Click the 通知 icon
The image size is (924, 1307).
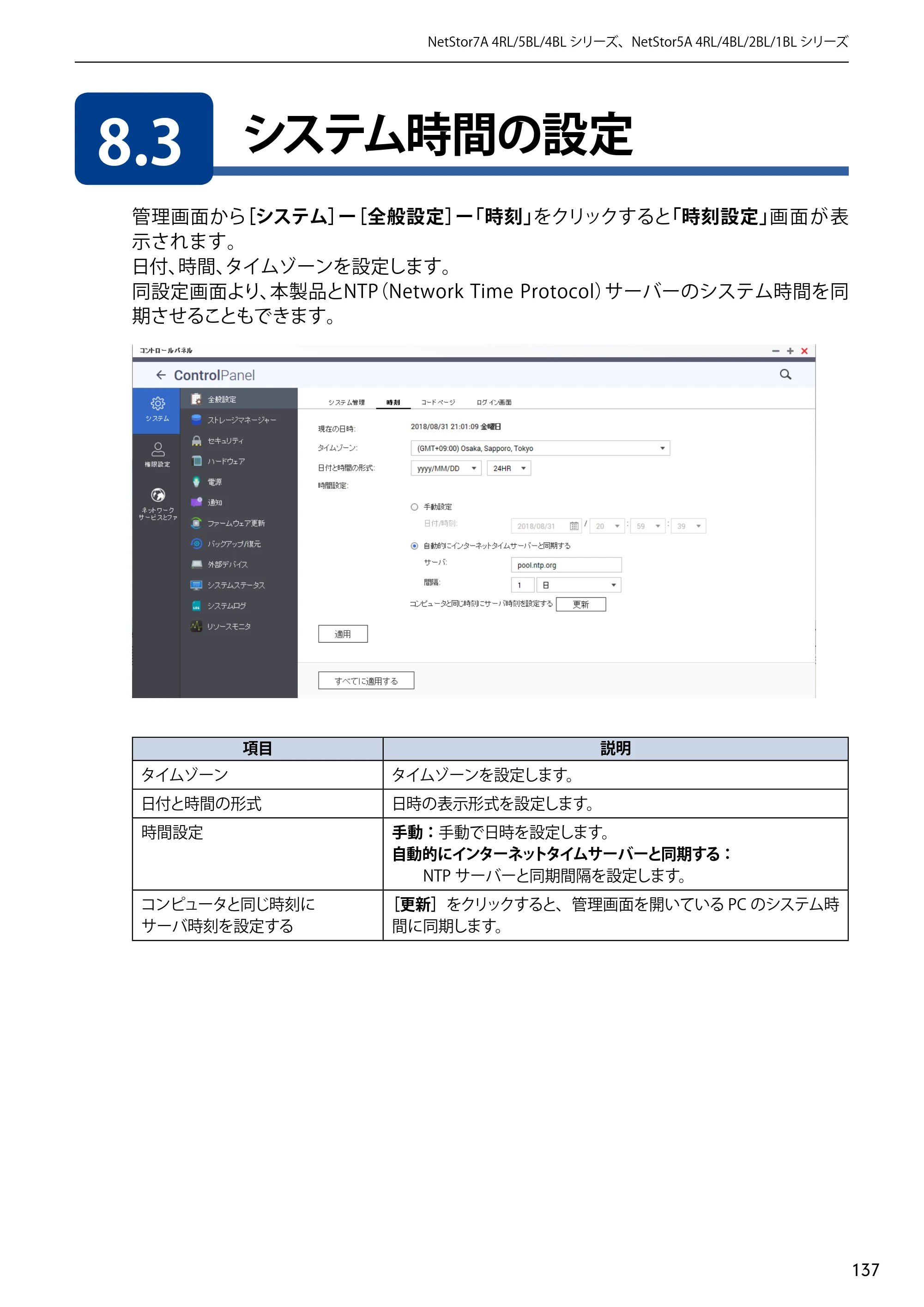pyautogui.click(x=196, y=502)
